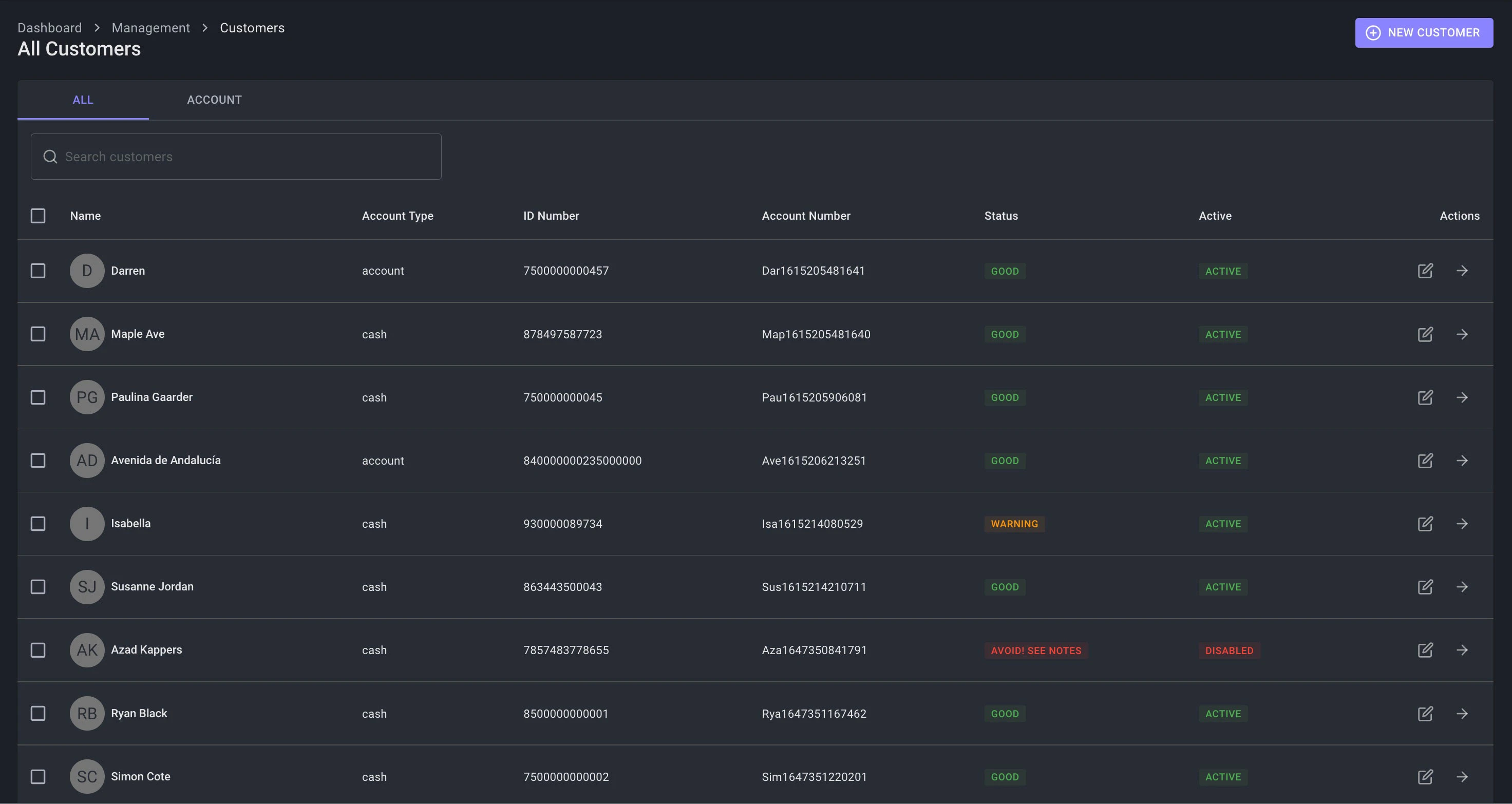Open Maple Ave details with arrow icon
This screenshot has height=804, width=1512.
point(1462,334)
